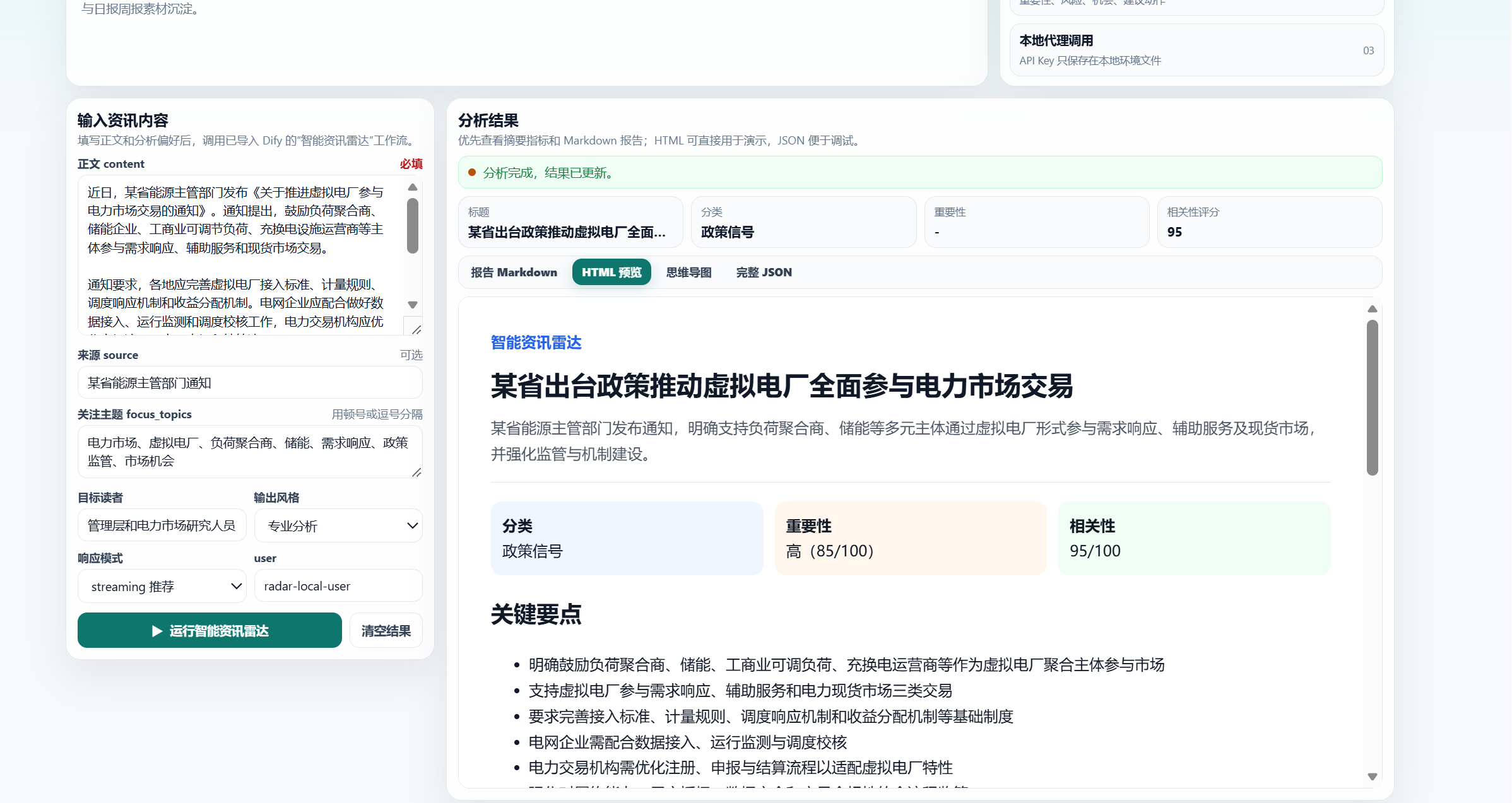Click the chevron on the streaming 推荐 select
The width and height of the screenshot is (1512, 803).
click(x=236, y=587)
